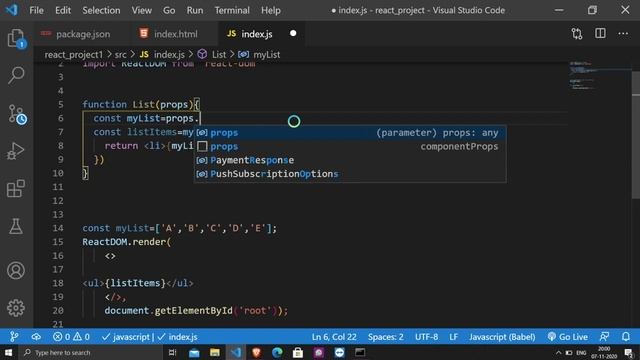This screenshot has height=360, width=640.
Task: Open More Actions ellipsis menu
Action: (623, 33)
